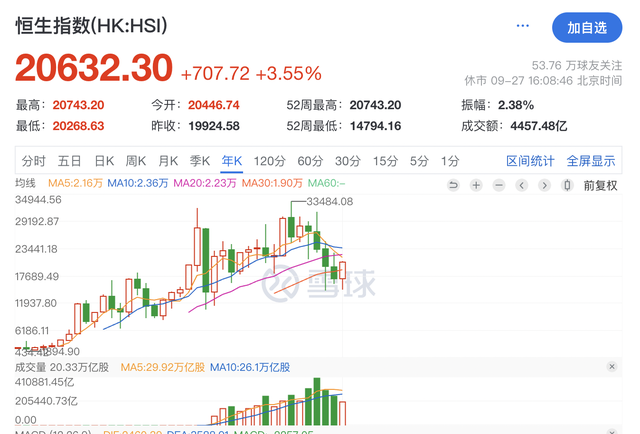Screen dimensions: 640x434
Task: Click the MA5:2.16万 indicator label
Action: (76, 183)
